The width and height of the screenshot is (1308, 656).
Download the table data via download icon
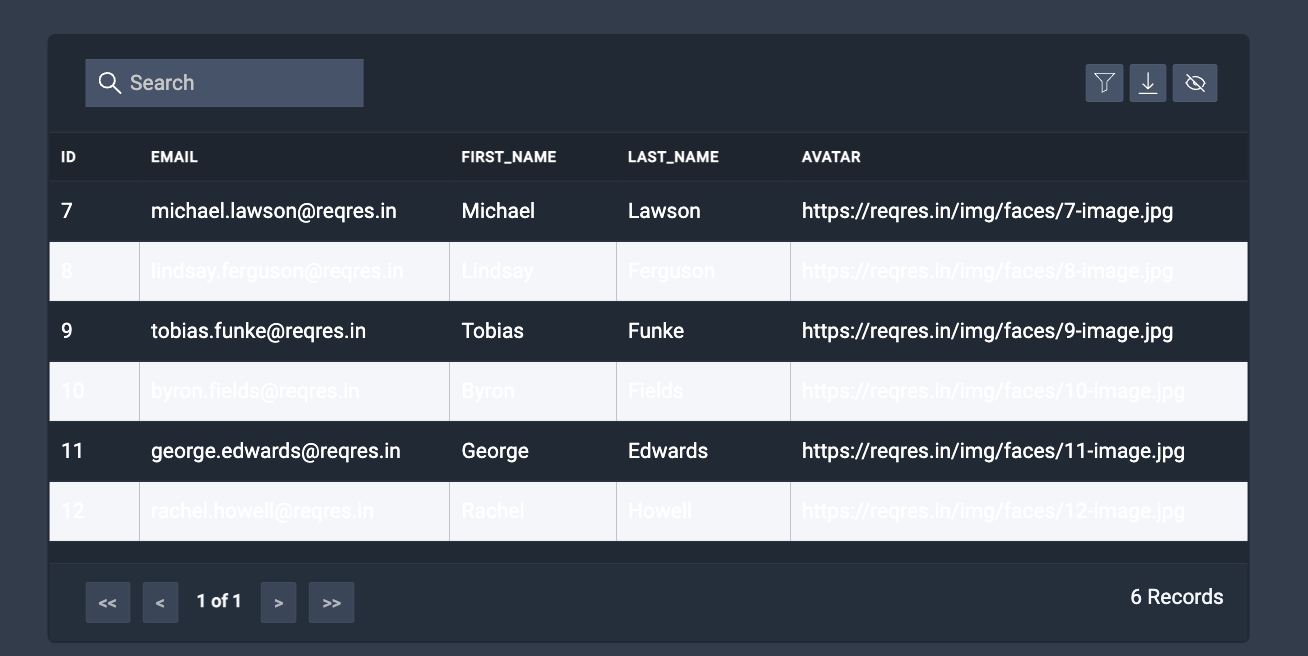(1148, 83)
